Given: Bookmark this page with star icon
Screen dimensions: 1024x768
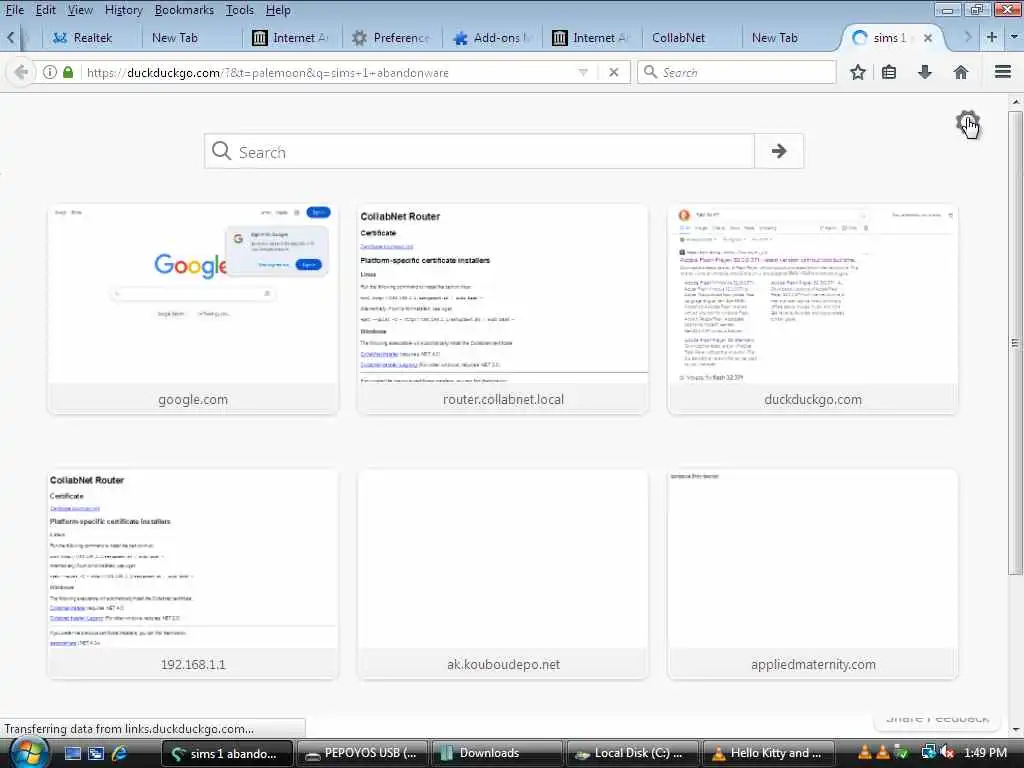Looking at the screenshot, I should (857, 72).
